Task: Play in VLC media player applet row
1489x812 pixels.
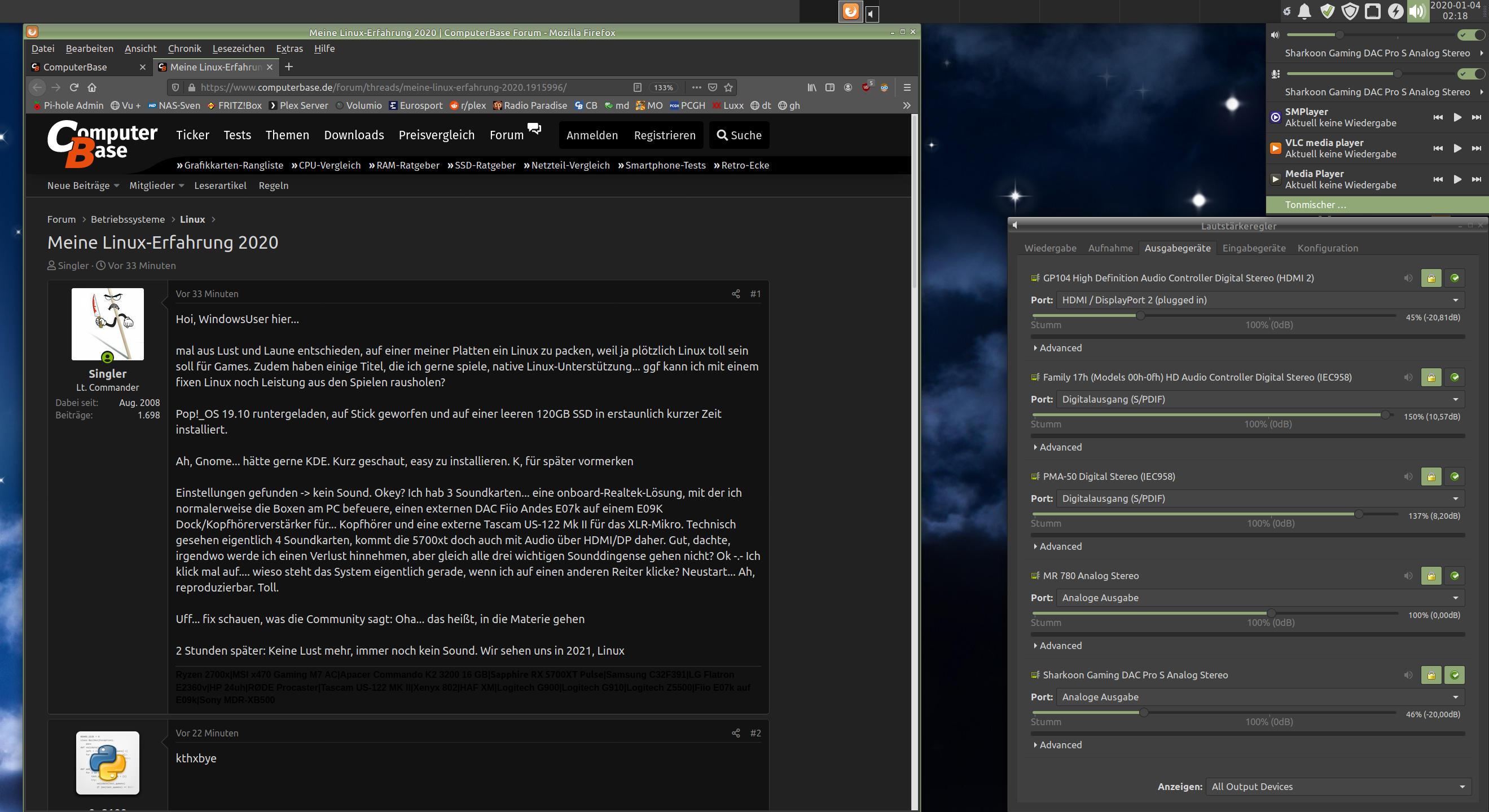Action: [x=1457, y=148]
